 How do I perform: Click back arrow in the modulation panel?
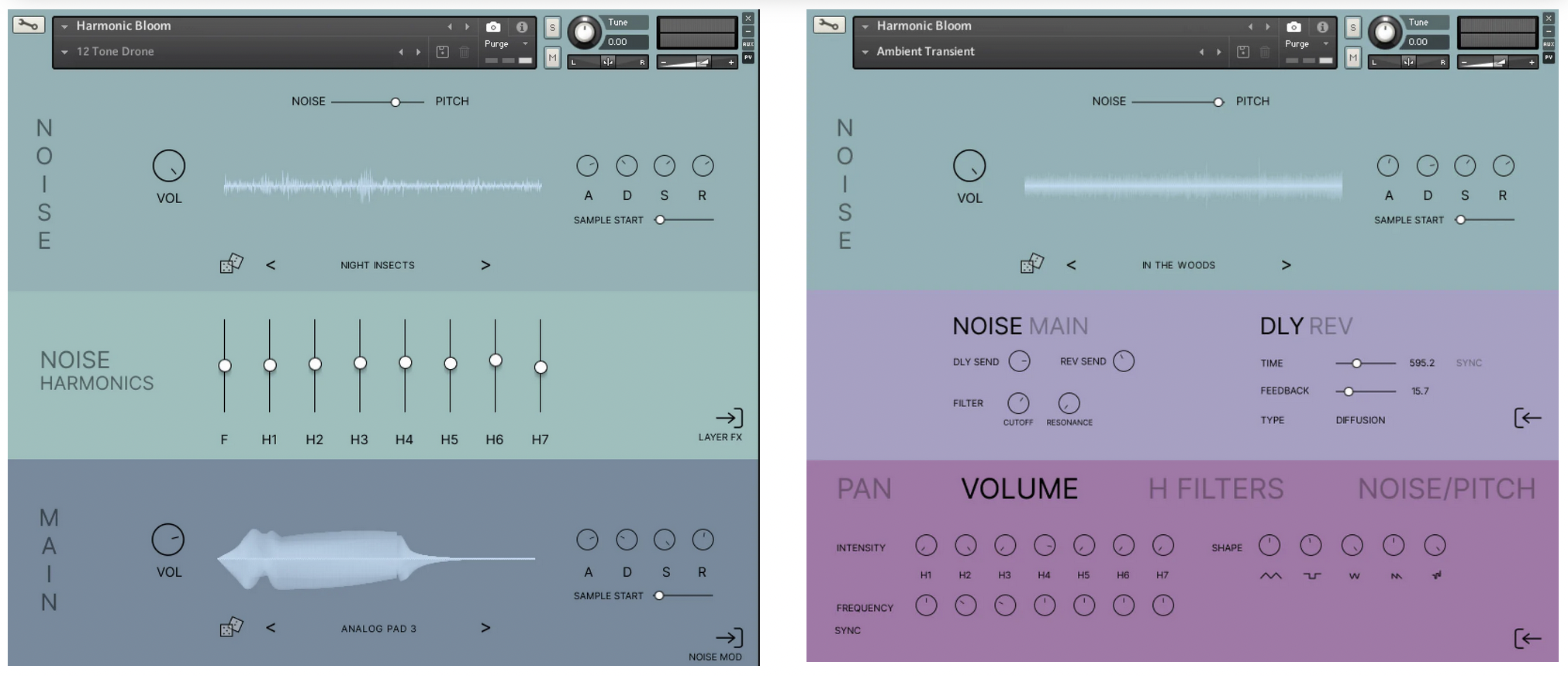(x=1527, y=638)
